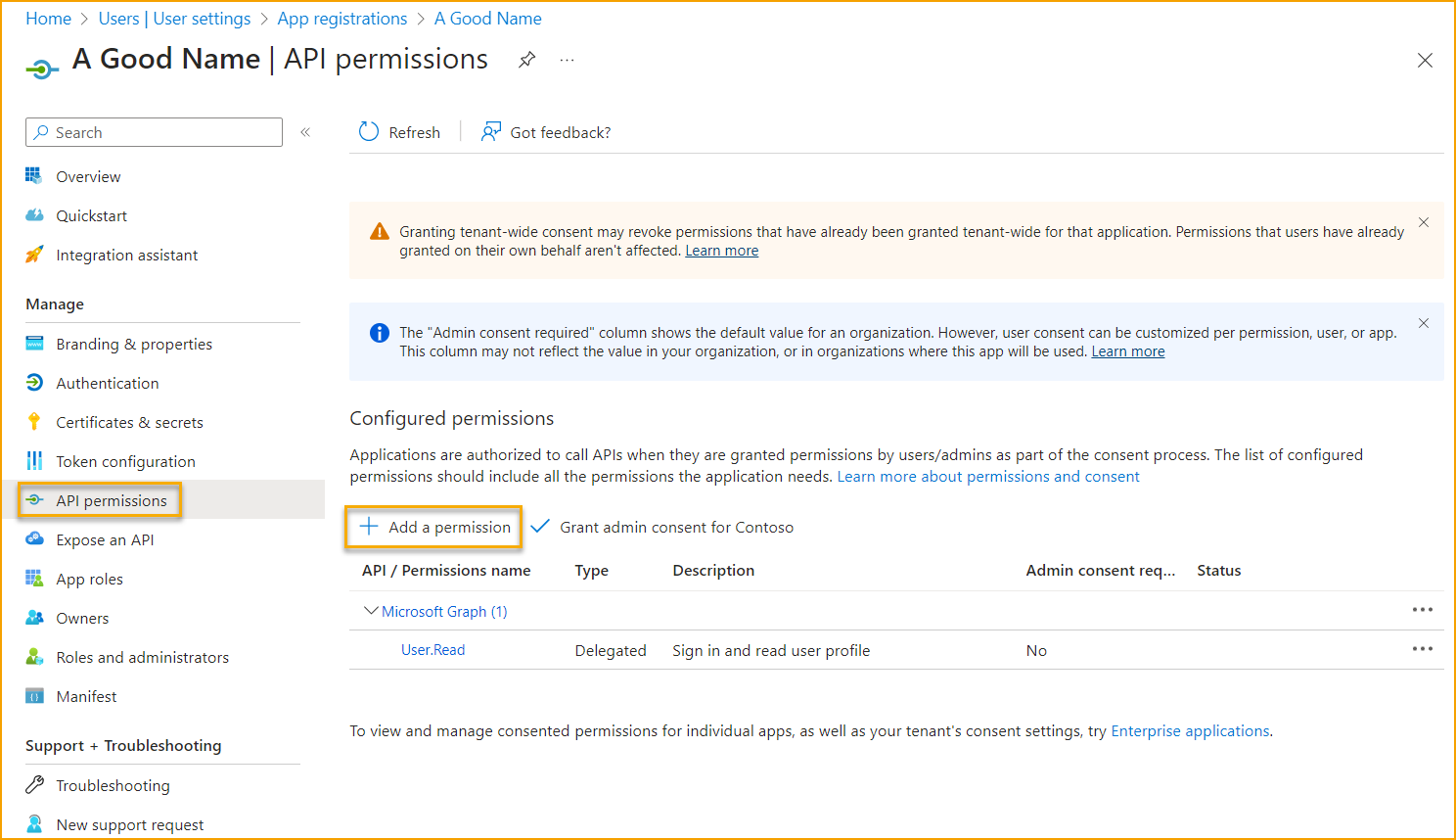Click the Home breadcrumb link

48,19
